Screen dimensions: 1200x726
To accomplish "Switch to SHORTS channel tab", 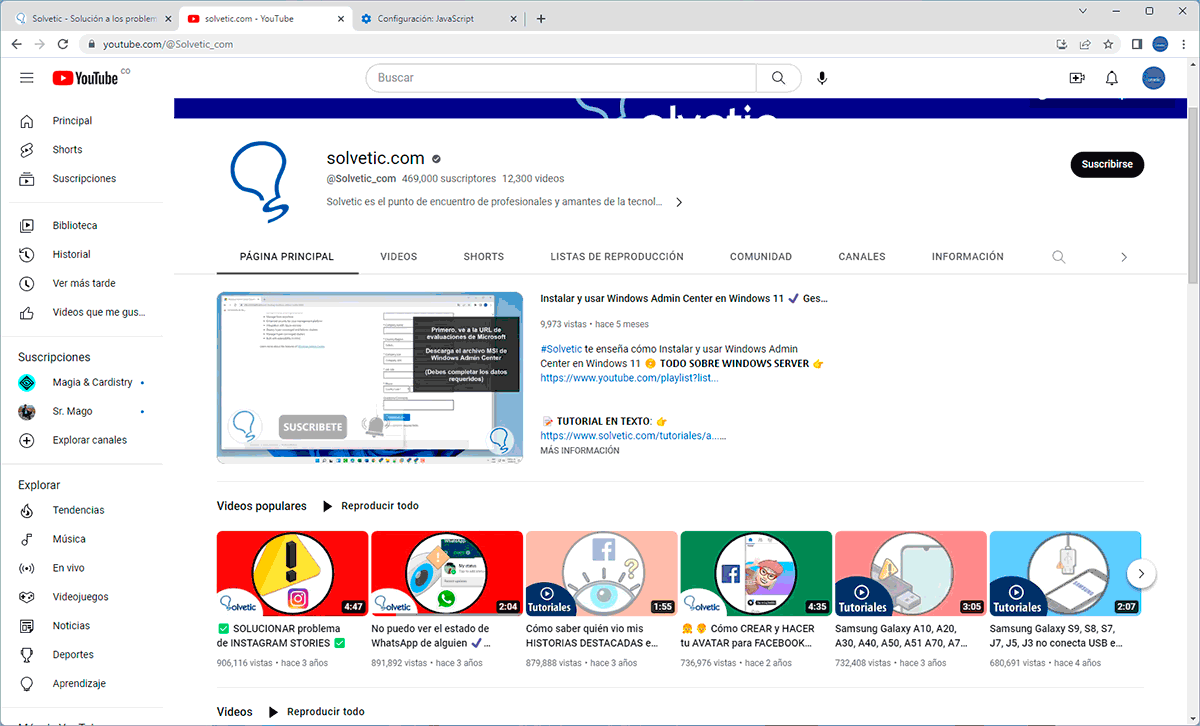I will tap(484, 257).
